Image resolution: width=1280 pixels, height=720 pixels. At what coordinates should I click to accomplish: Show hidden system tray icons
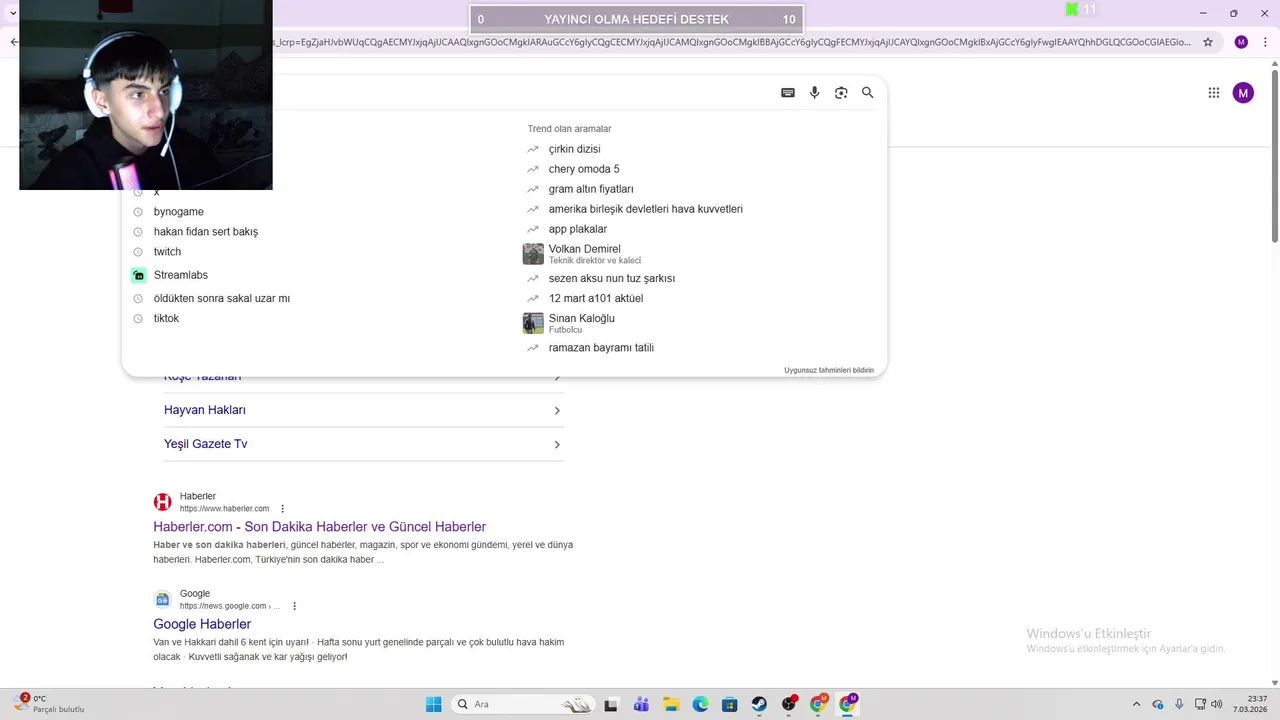1136,704
